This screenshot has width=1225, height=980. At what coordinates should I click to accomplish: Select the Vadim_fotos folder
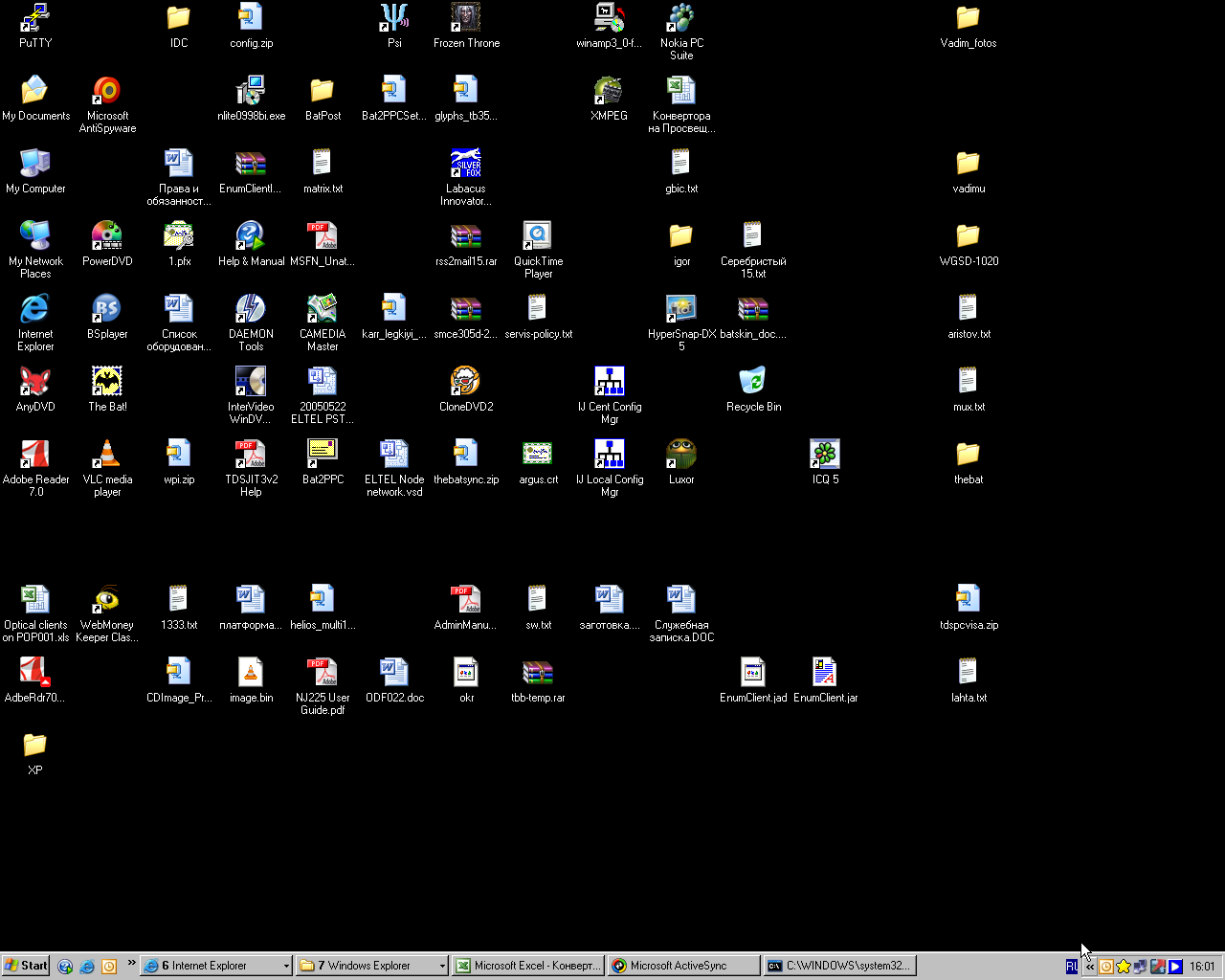[x=969, y=18]
